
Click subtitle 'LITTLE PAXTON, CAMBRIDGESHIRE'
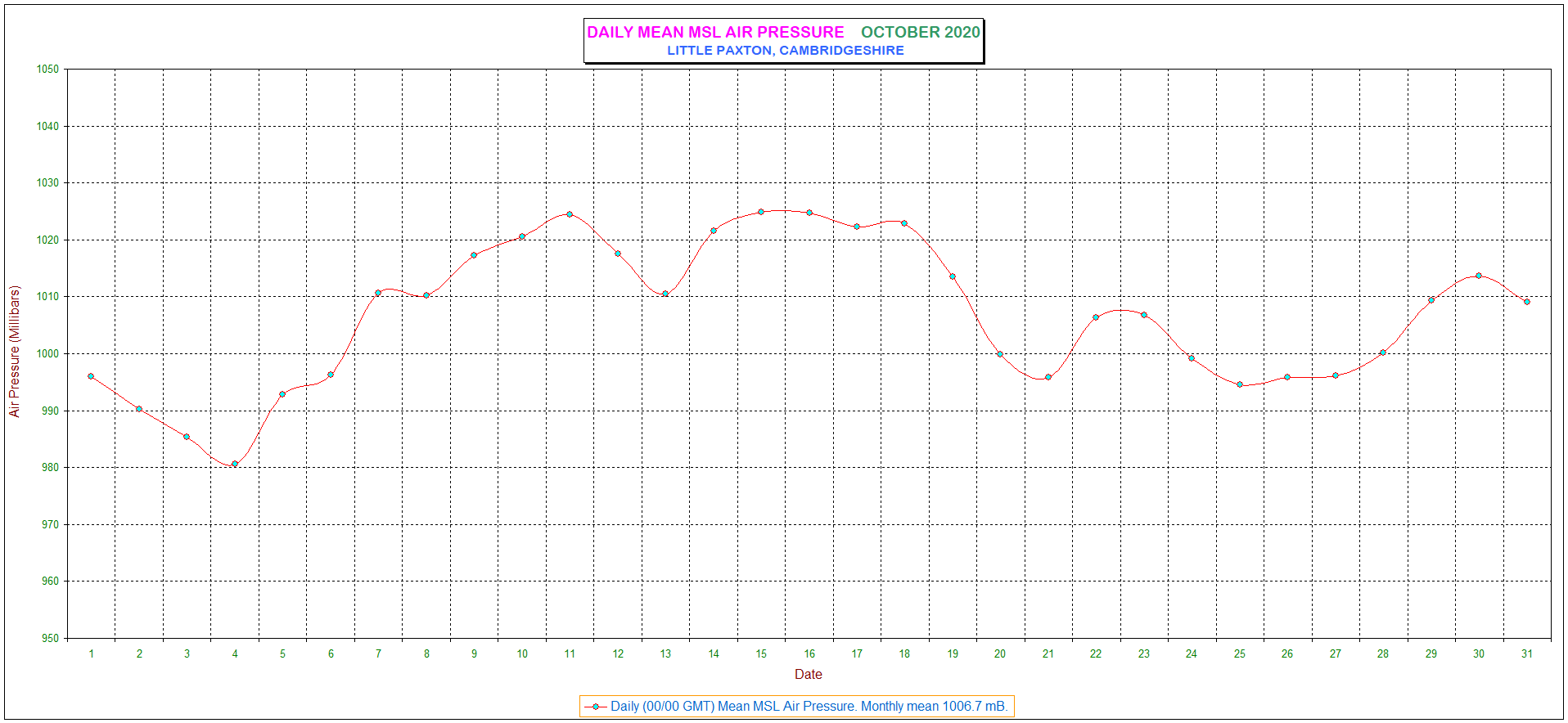pos(785,51)
